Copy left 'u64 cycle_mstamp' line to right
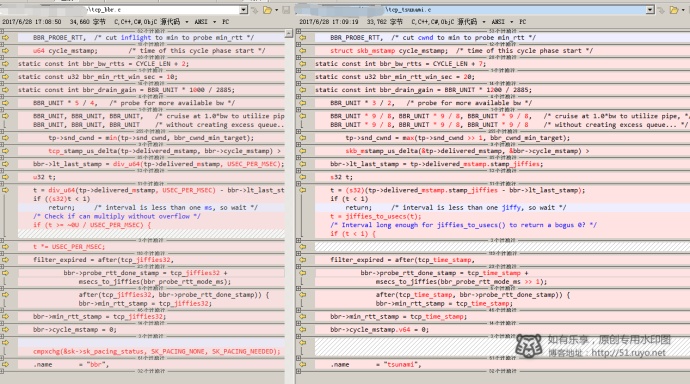 [5, 51]
